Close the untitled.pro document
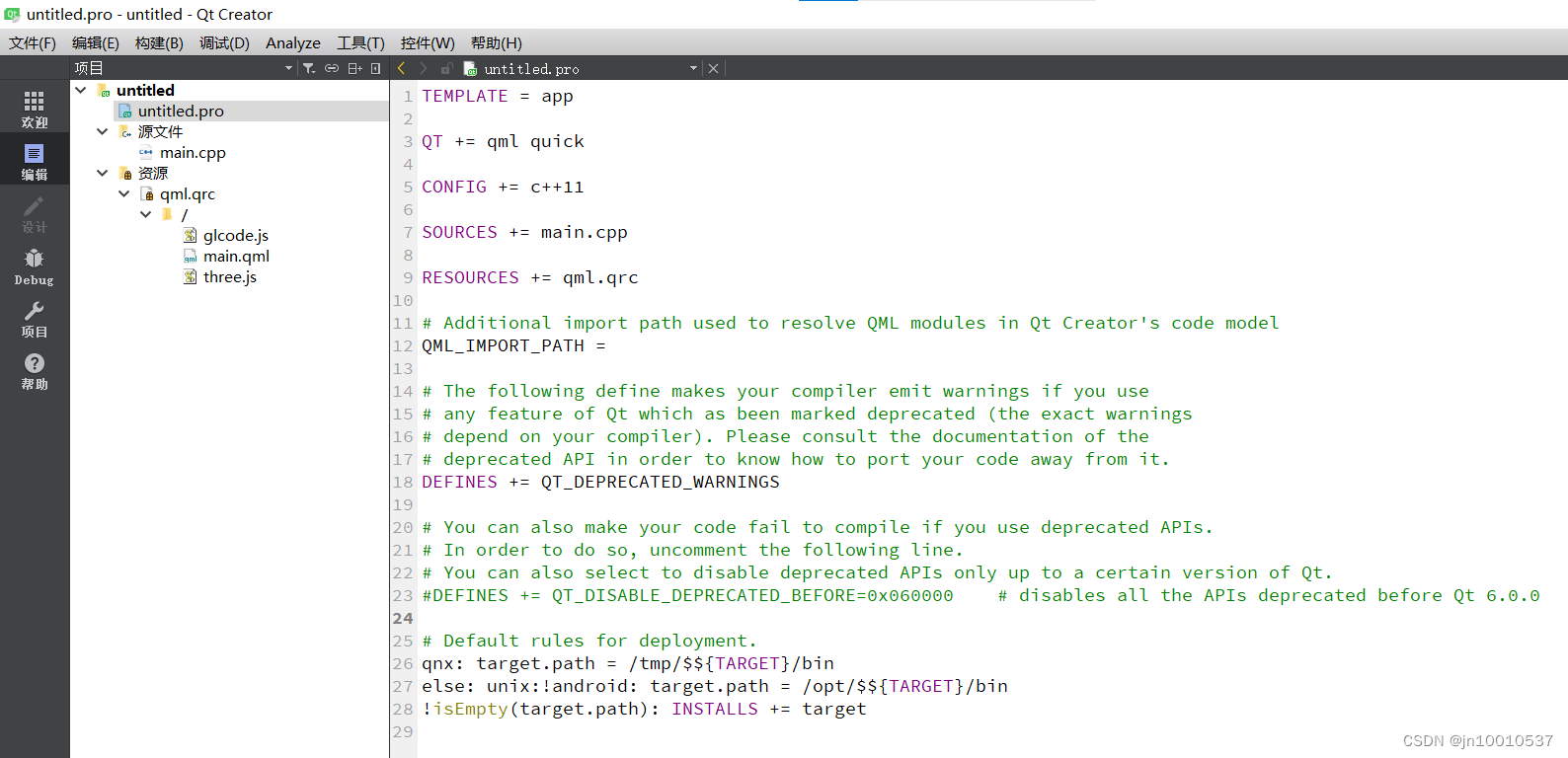Viewport: 1568px width, 758px height. (x=713, y=68)
